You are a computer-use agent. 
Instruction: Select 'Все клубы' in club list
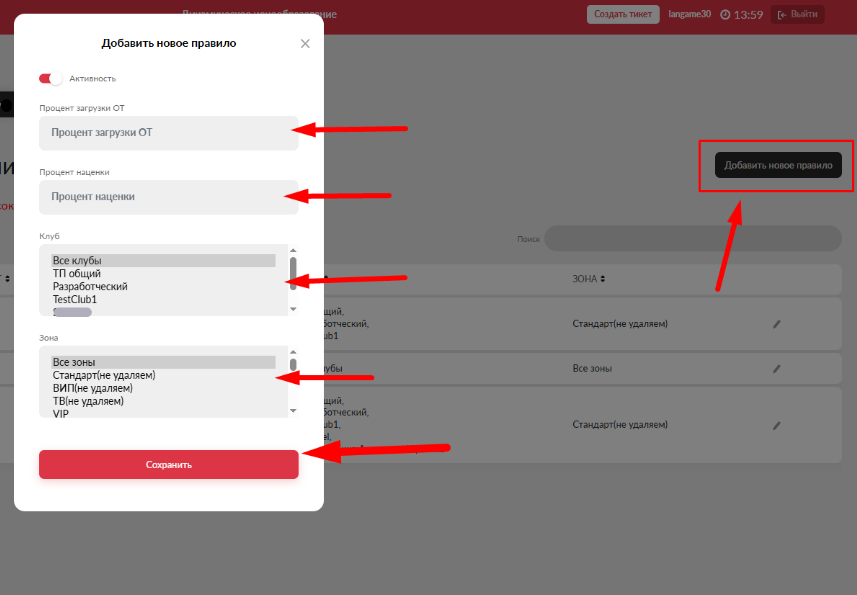tap(162, 261)
